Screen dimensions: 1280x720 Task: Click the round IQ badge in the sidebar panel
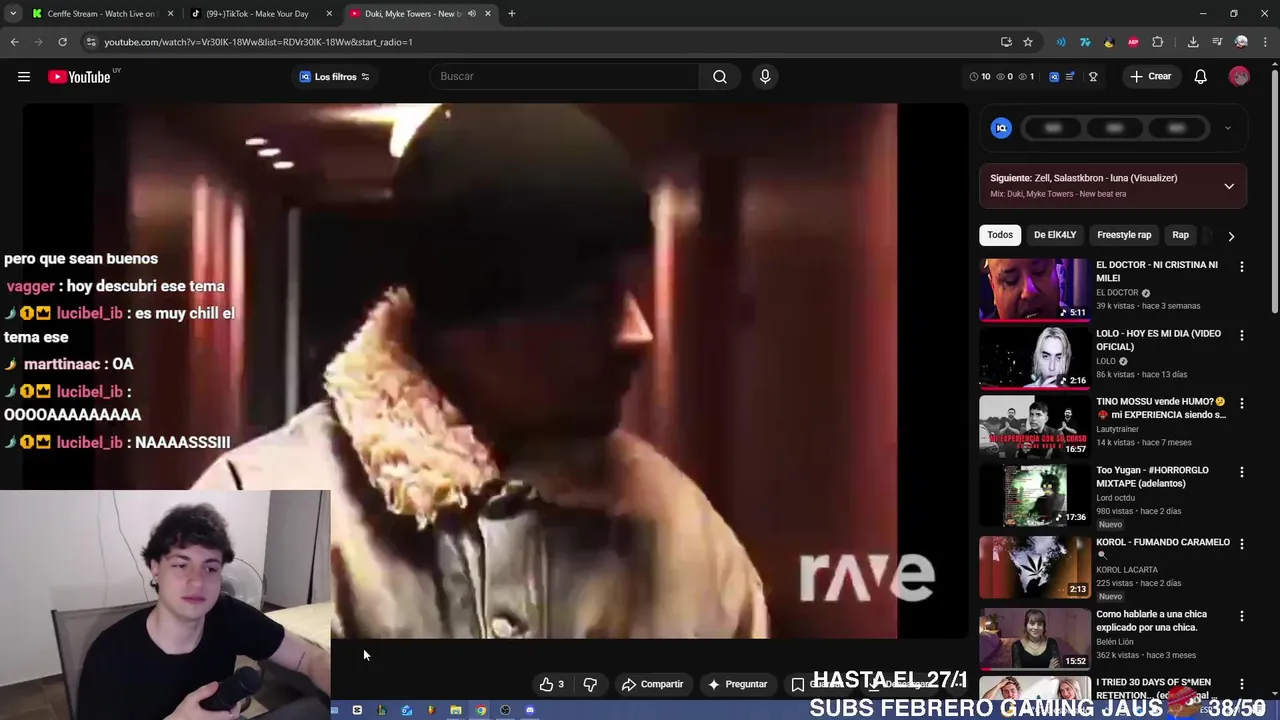[x=1001, y=128]
